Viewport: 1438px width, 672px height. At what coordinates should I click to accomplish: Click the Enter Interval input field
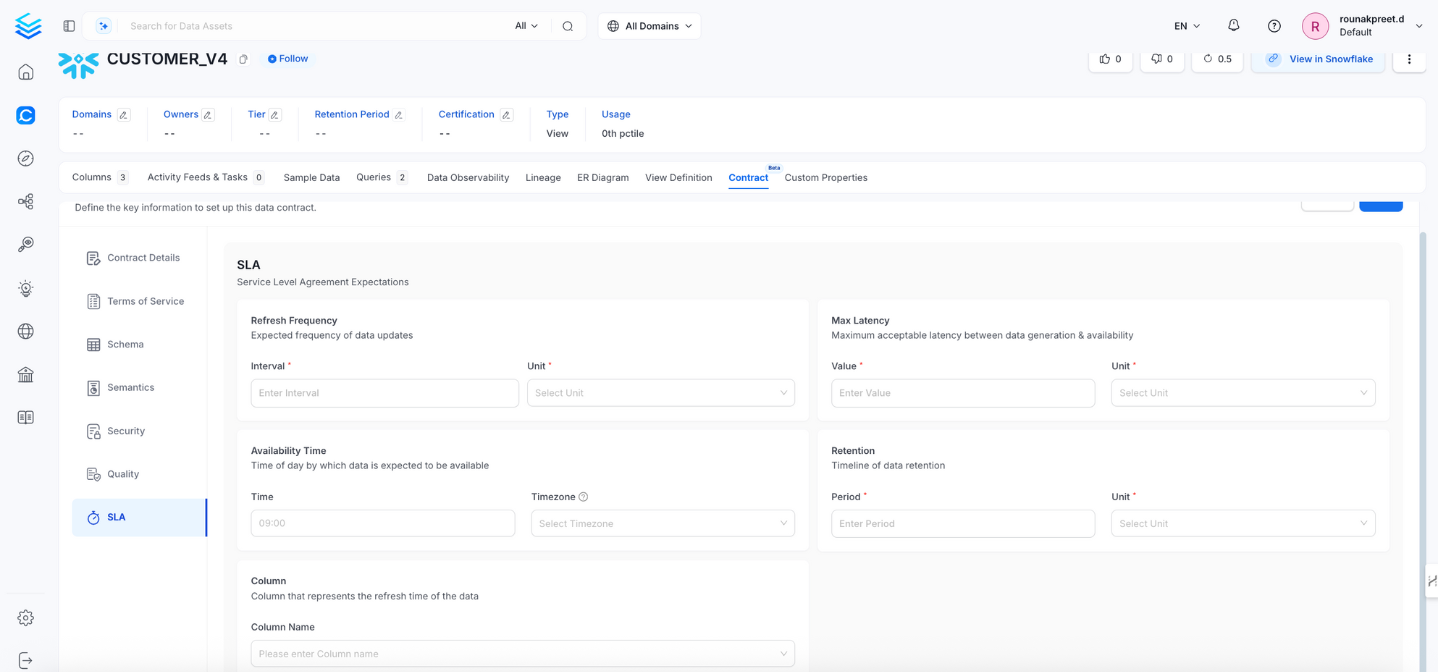pyautogui.click(x=384, y=393)
